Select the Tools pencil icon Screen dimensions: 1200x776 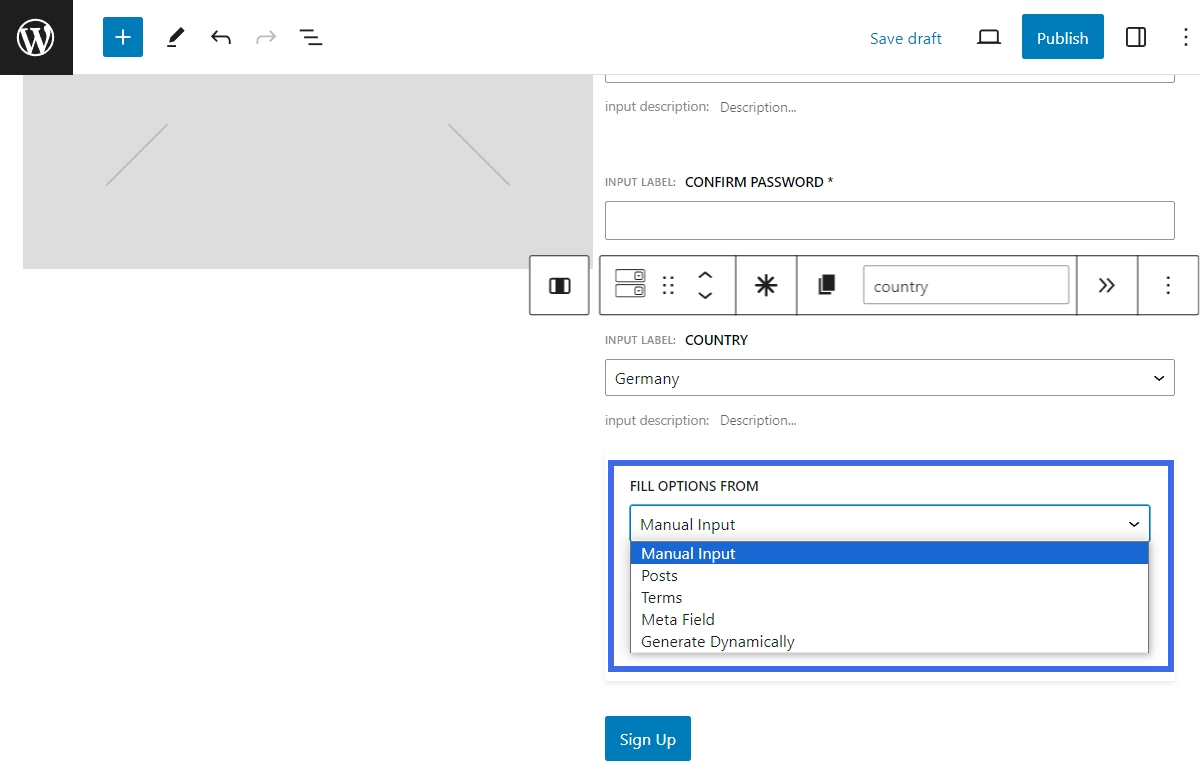click(x=176, y=37)
